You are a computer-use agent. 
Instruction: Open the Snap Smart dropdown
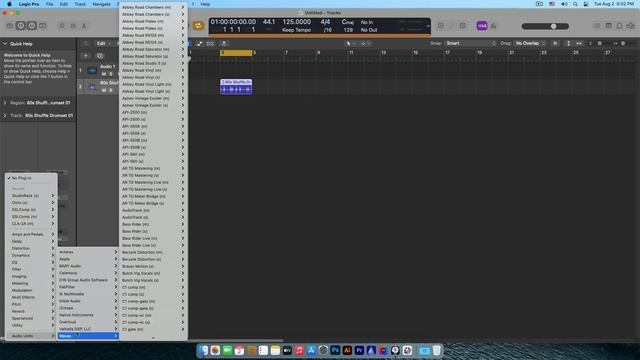point(471,43)
